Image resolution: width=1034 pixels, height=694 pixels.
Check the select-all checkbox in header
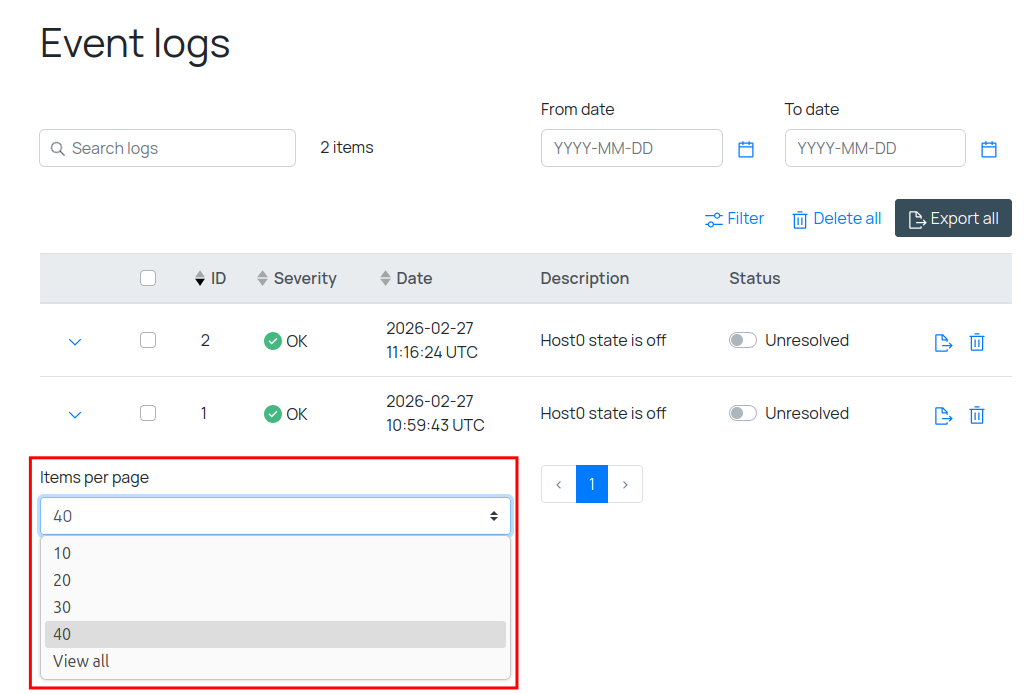tap(148, 279)
